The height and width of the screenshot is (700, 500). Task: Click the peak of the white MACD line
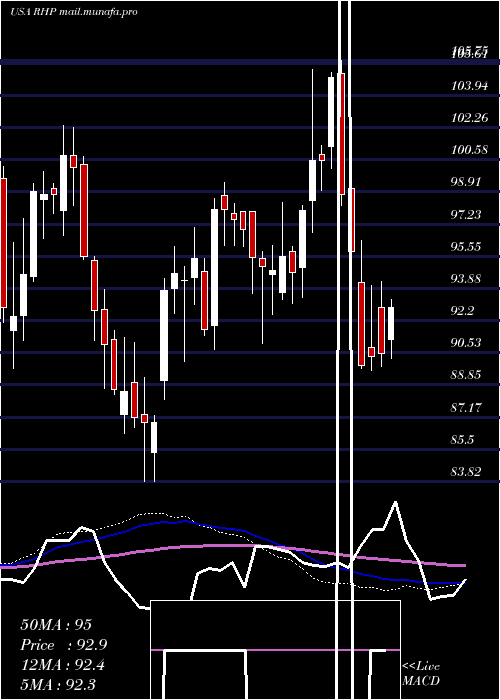pos(395,502)
